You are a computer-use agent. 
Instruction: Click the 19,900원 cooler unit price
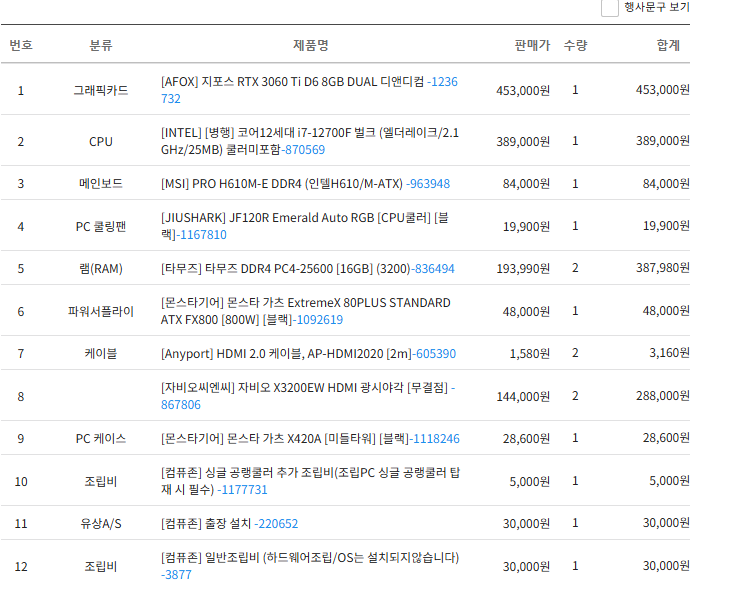(x=526, y=226)
